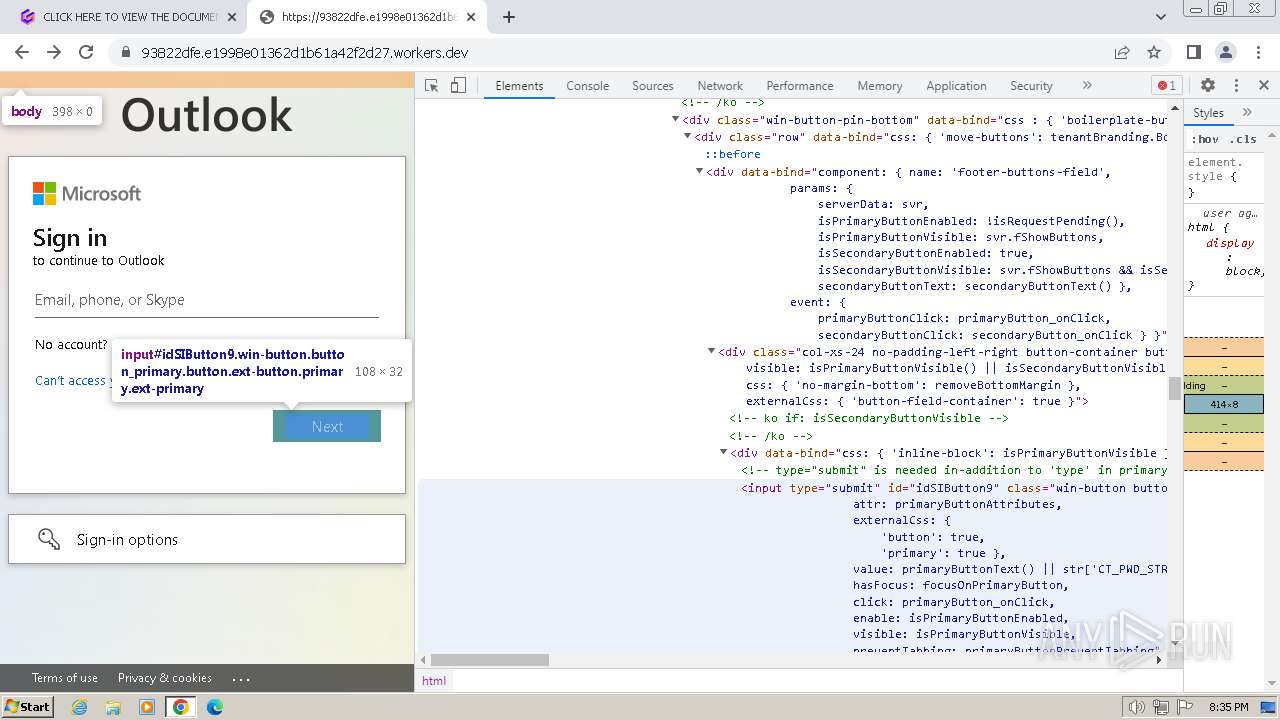Open the browser side panel

click(1194, 53)
